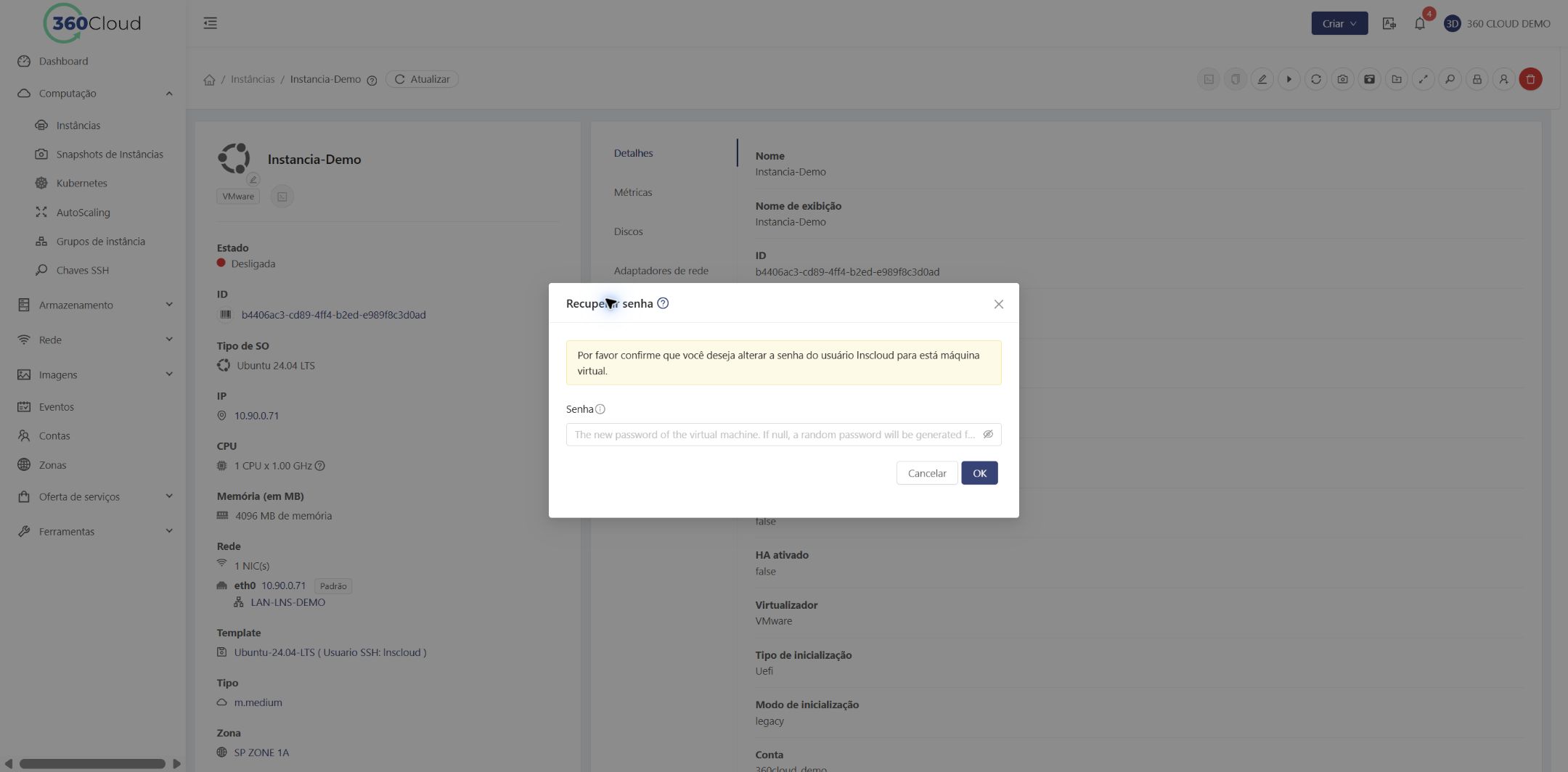The height and width of the screenshot is (772, 1568).
Task: Switch to the Métricas tab
Action: pyautogui.click(x=633, y=192)
